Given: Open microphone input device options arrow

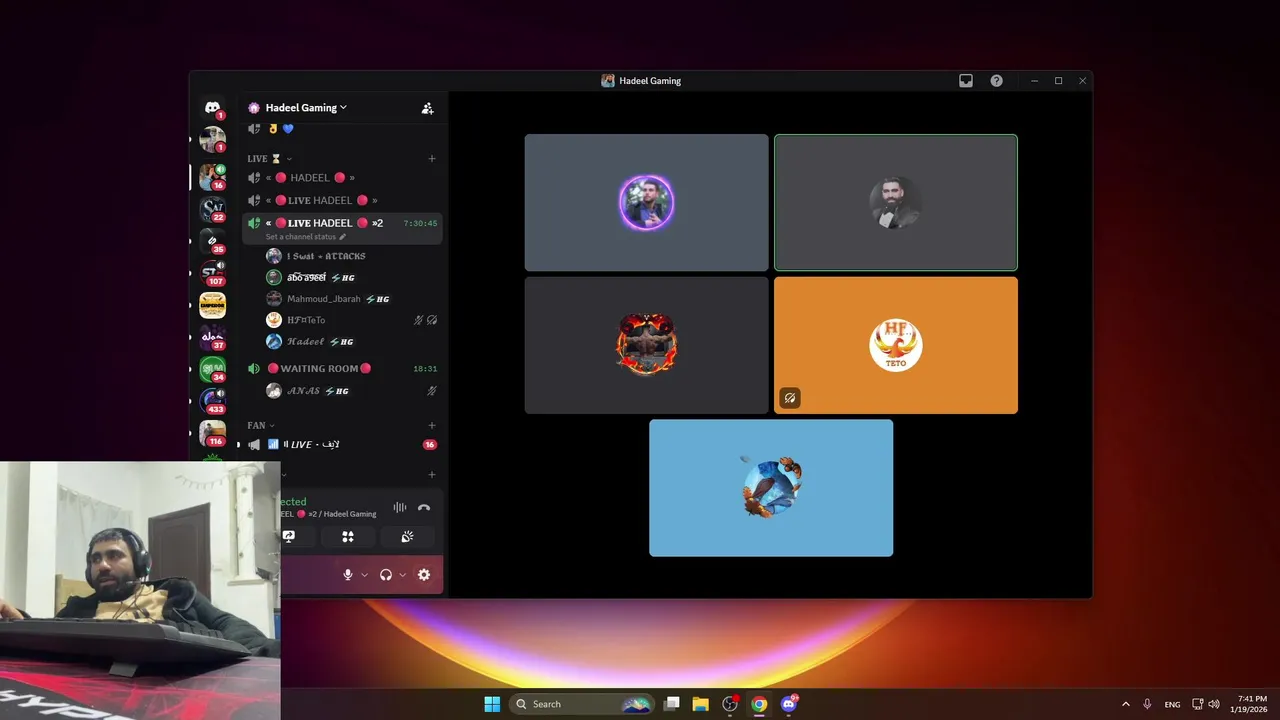Looking at the screenshot, I should 364,575.
